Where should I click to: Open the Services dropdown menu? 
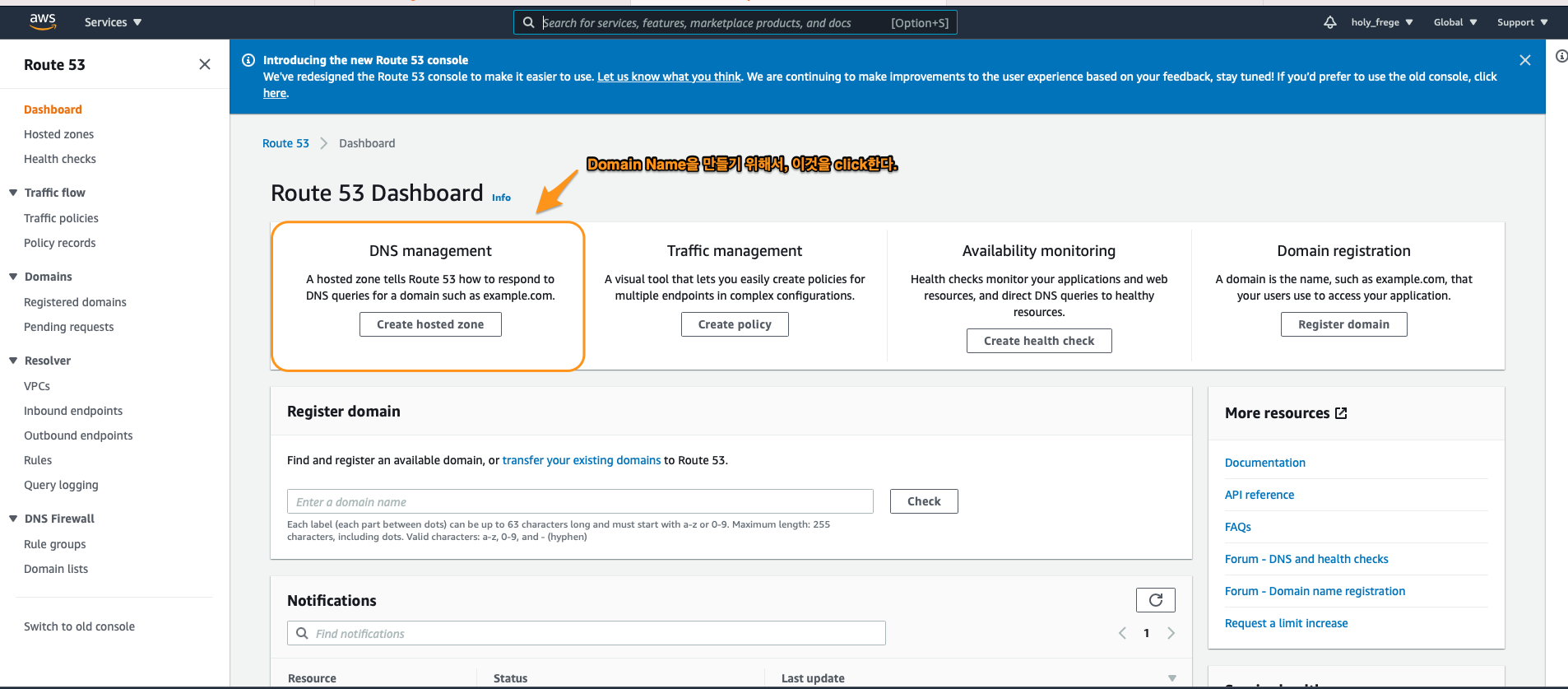pyautogui.click(x=113, y=22)
